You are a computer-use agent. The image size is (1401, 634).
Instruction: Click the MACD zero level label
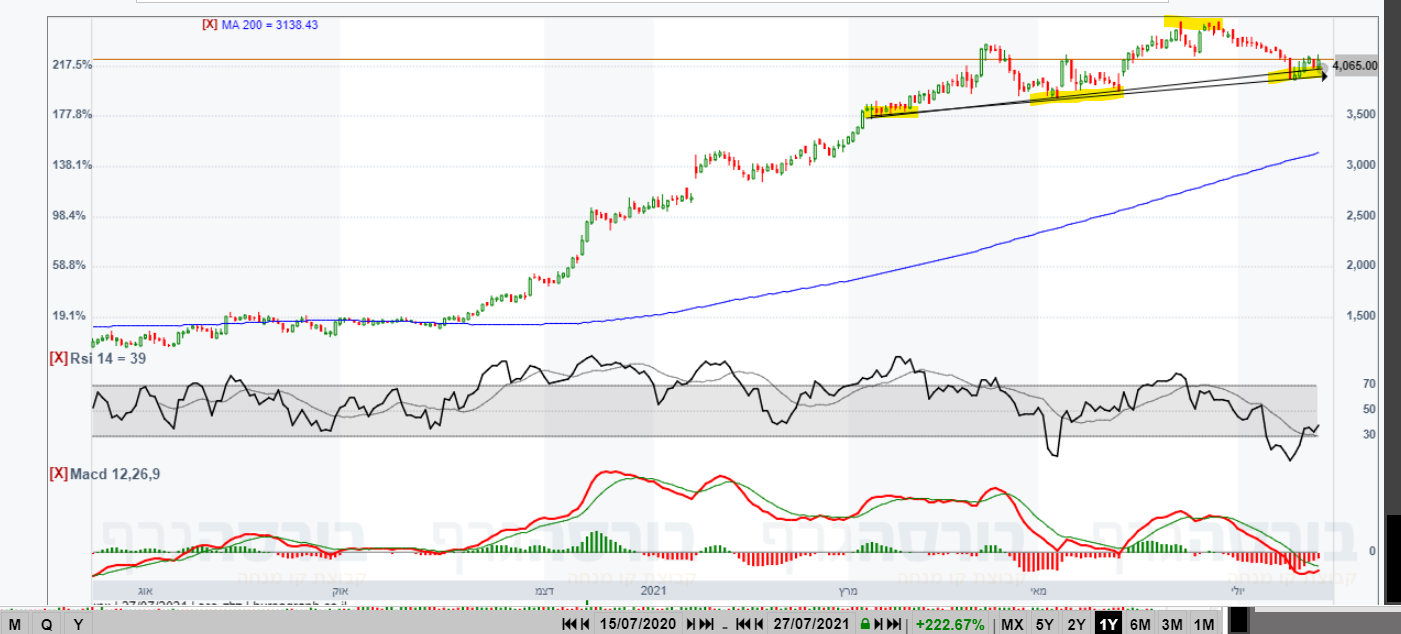coord(1372,551)
